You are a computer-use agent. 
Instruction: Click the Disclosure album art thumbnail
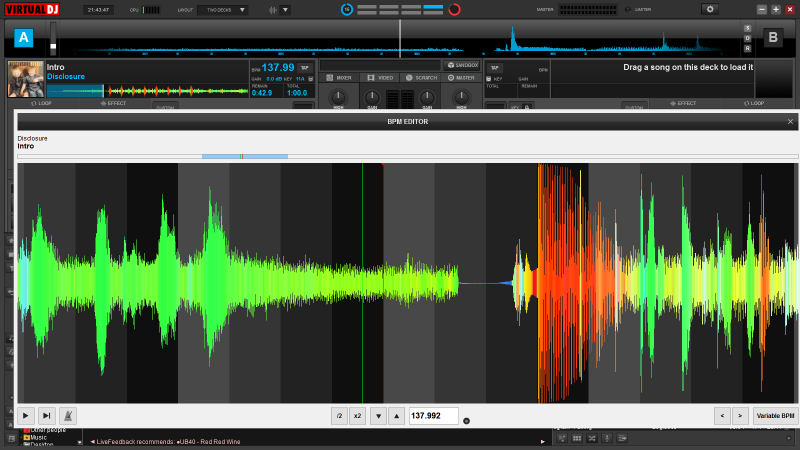(26, 79)
